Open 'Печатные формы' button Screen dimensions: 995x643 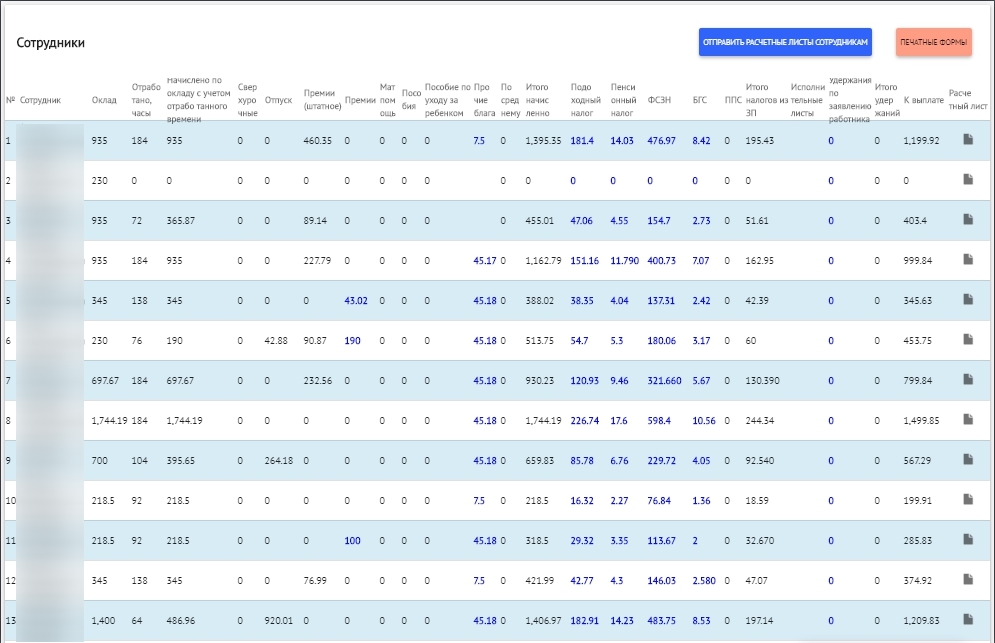point(933,42)
